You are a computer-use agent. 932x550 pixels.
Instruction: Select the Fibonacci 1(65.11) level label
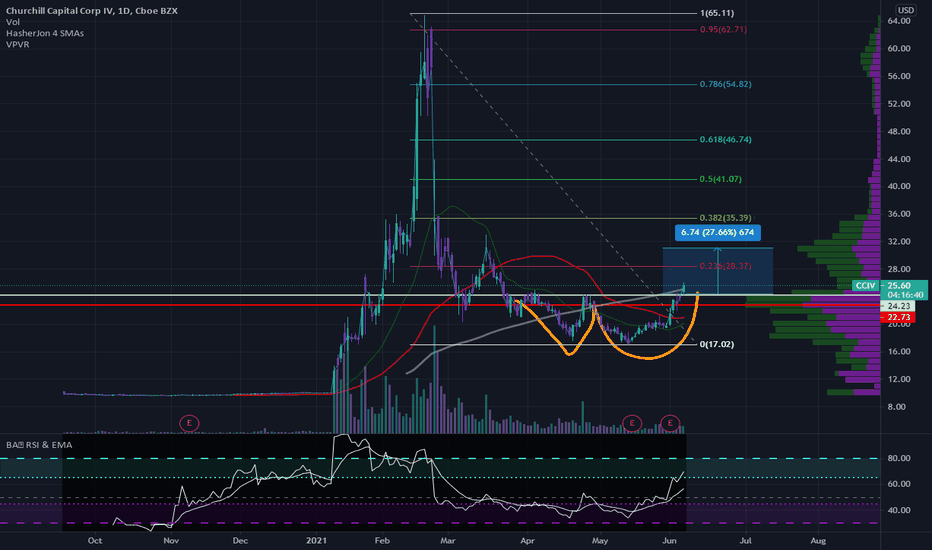(717, 13)
